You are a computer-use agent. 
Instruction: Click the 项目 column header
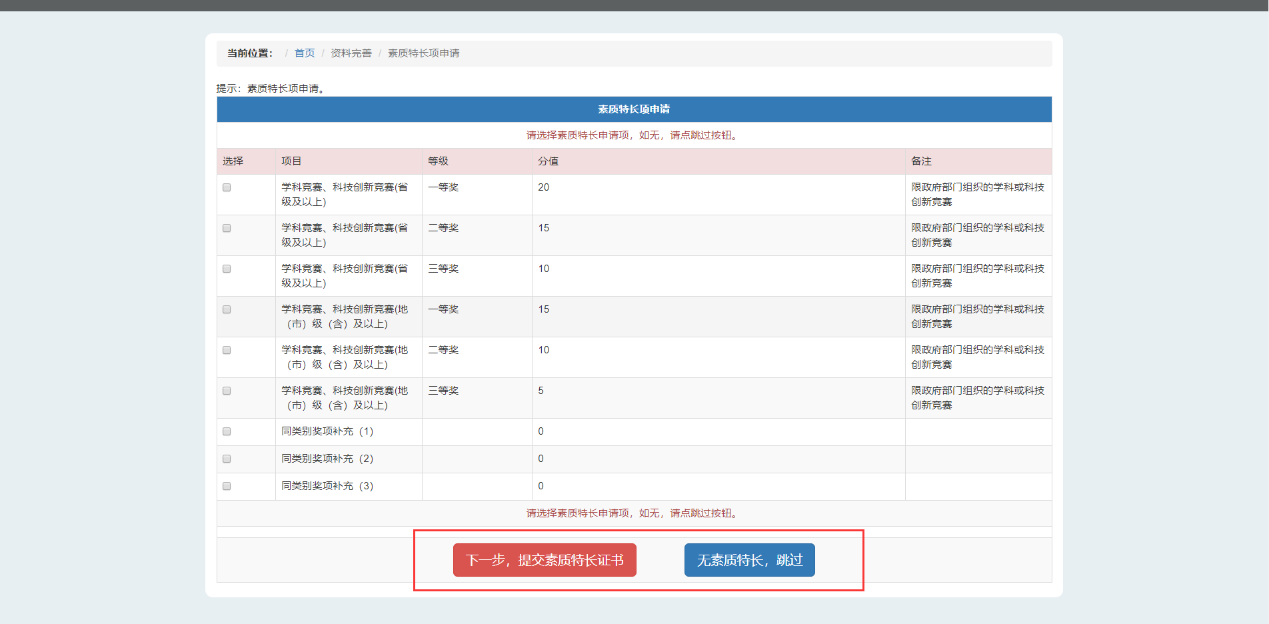(x=291, y=161)
